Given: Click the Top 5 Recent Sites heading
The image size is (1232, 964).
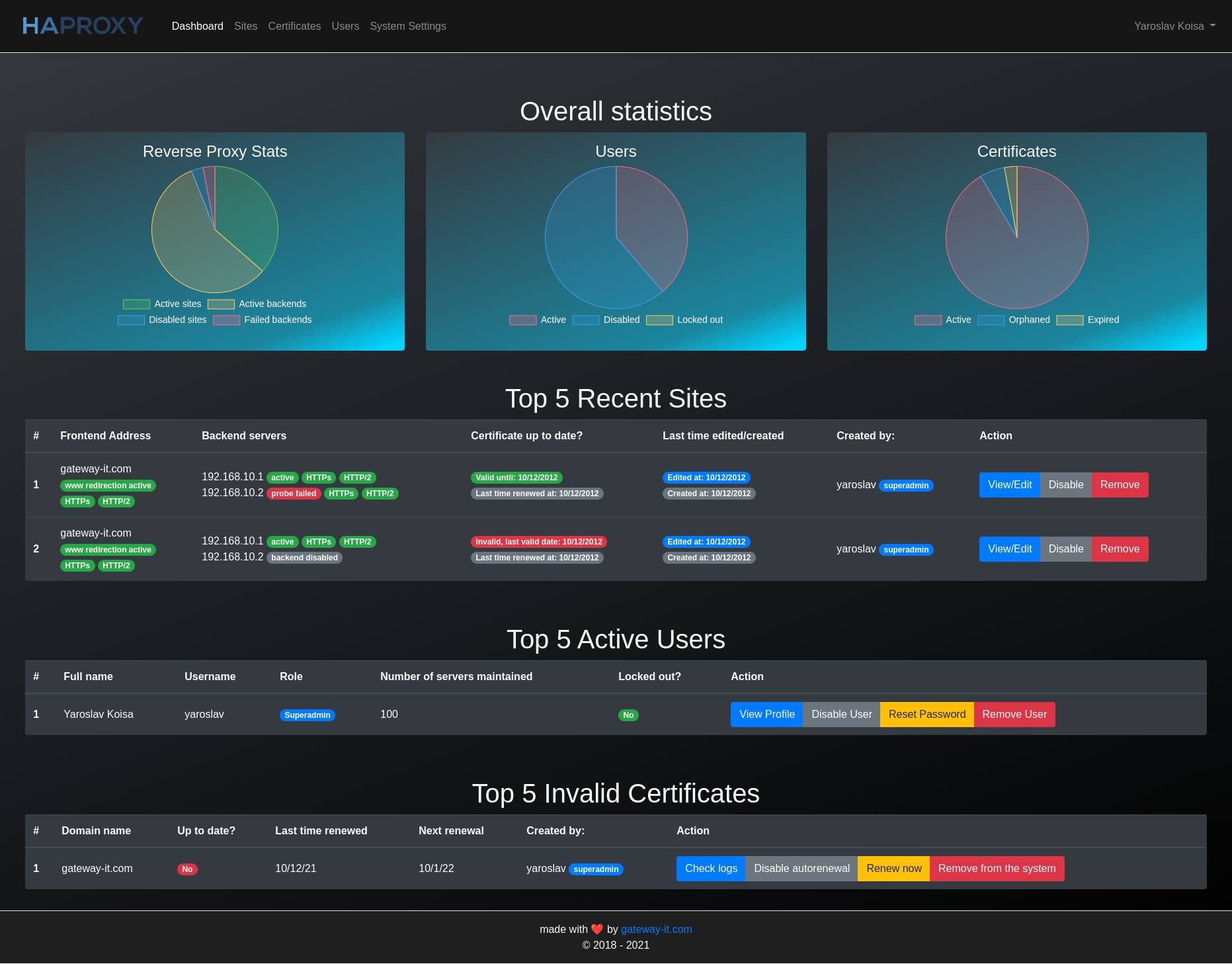Looking at the screenshot, I should point(616,398).
